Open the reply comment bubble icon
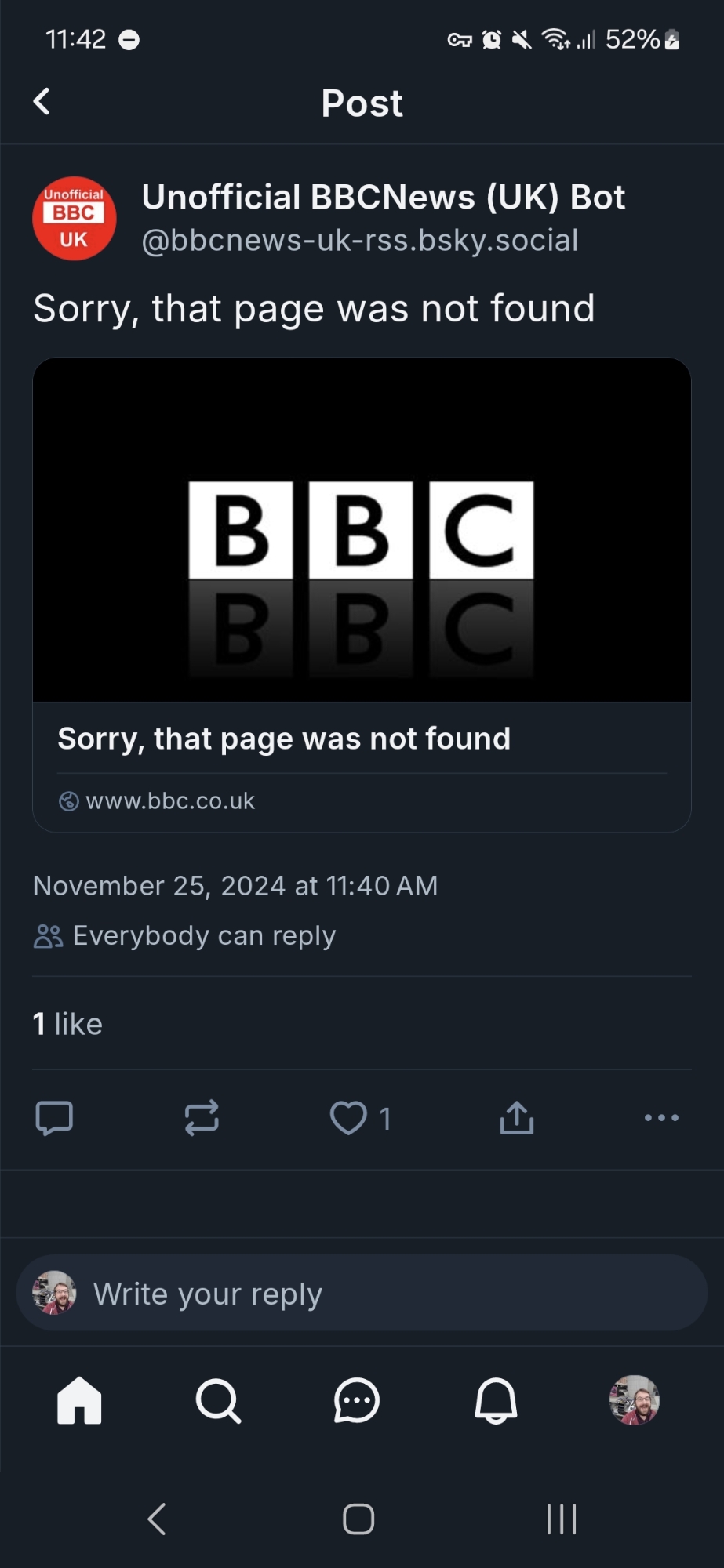This screenshot has width=724, height=1568. click(54, 1118)
